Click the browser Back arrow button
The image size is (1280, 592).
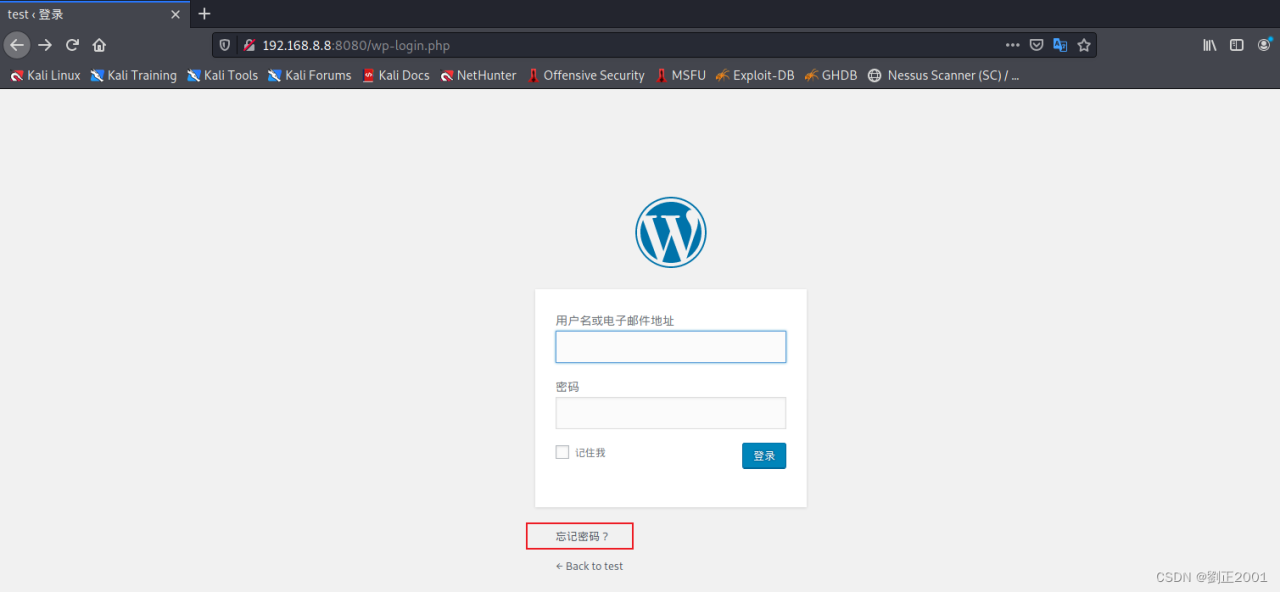16,45
